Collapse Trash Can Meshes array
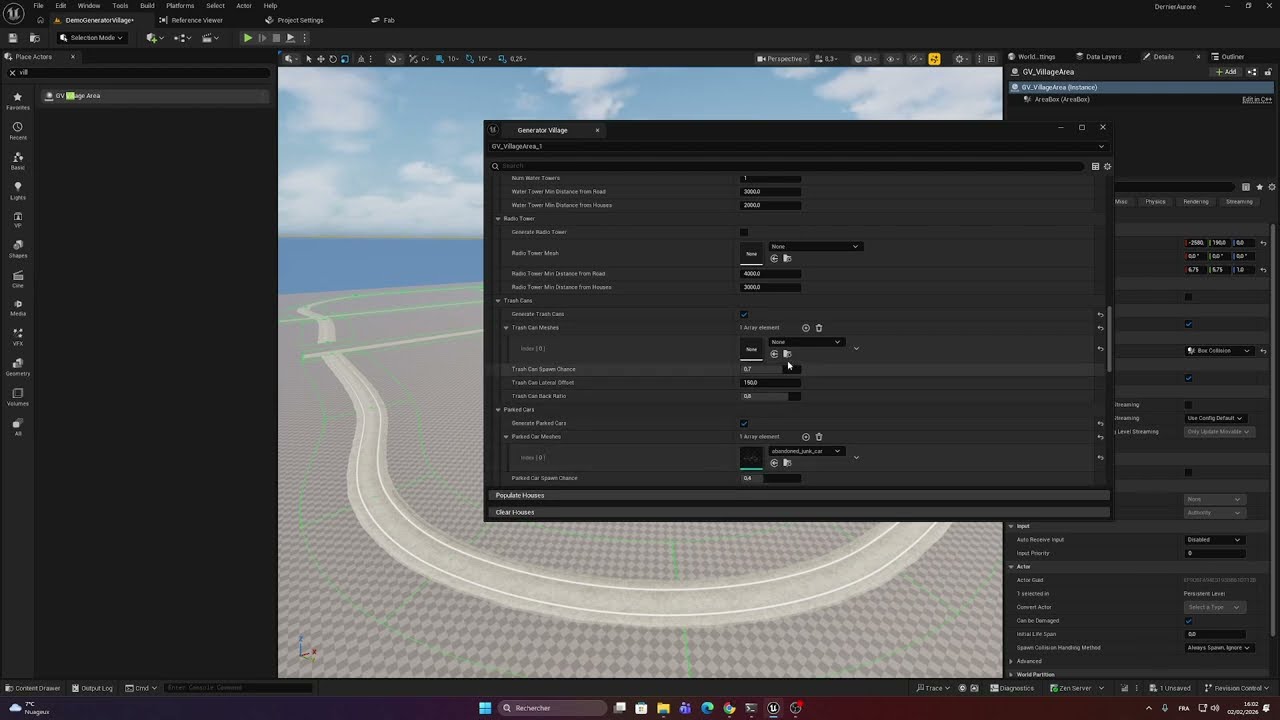The image size is (1280, 720). (x=506, y=328)
